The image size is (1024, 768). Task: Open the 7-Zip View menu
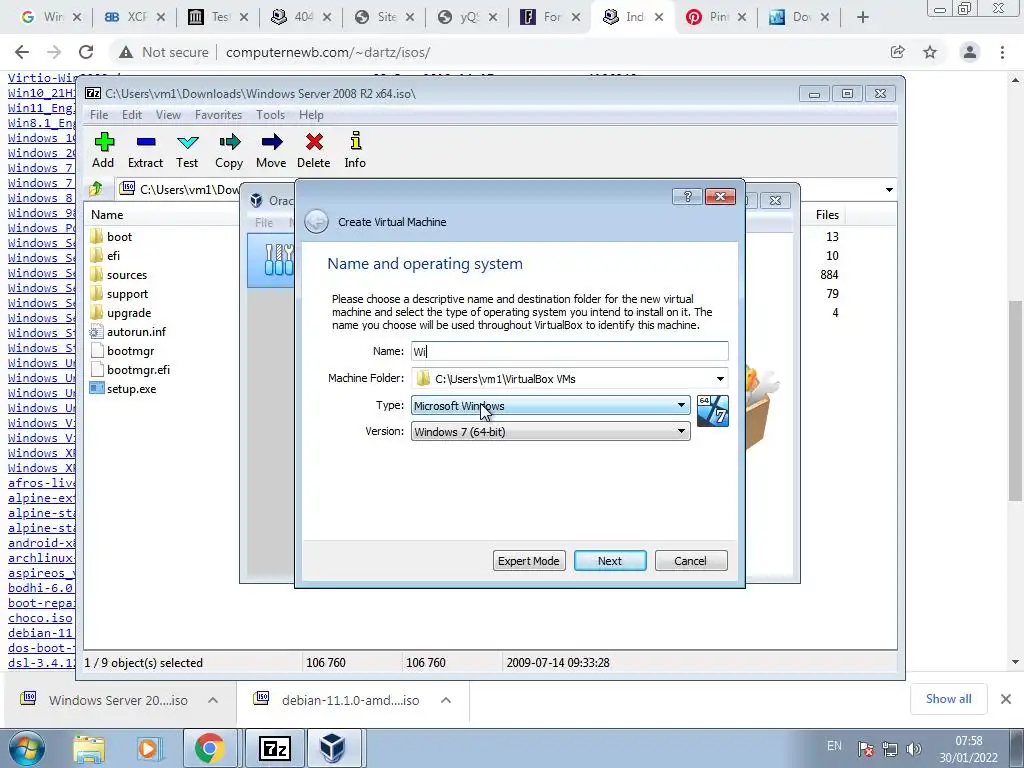point(168,115)
